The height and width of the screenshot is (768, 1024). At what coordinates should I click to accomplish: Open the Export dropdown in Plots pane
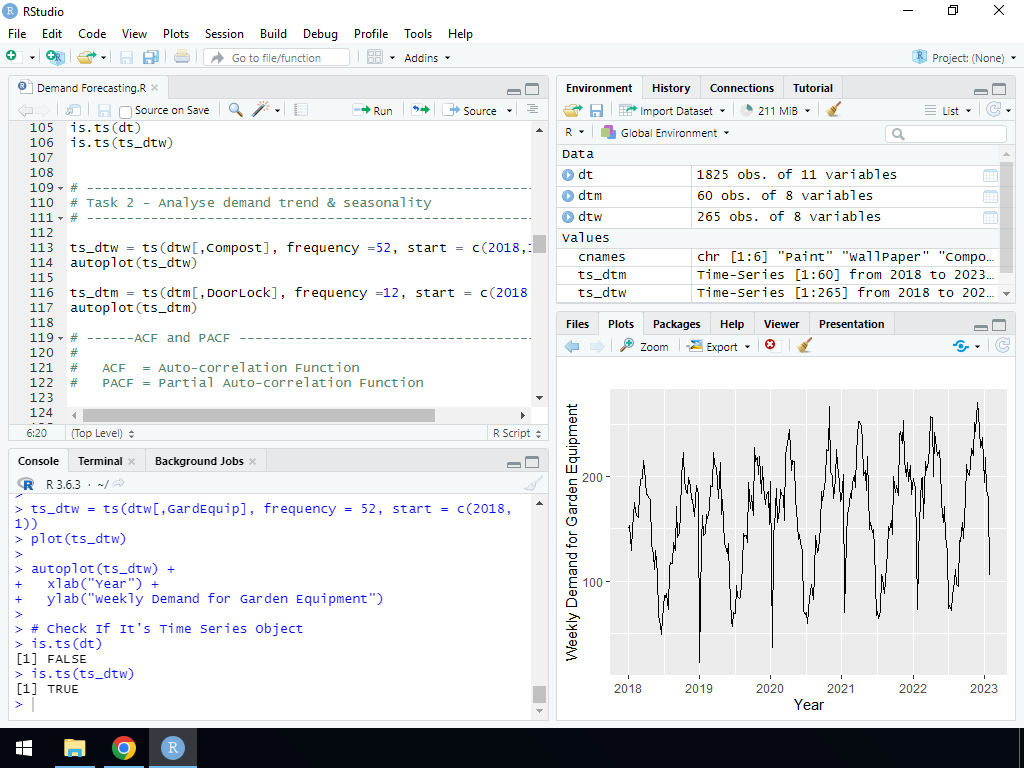tap(719, 346)
